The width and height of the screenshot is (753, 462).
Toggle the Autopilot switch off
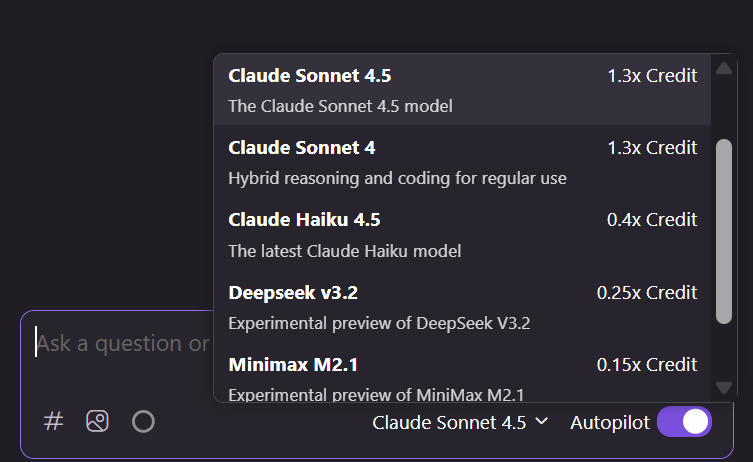click(684, 422)
